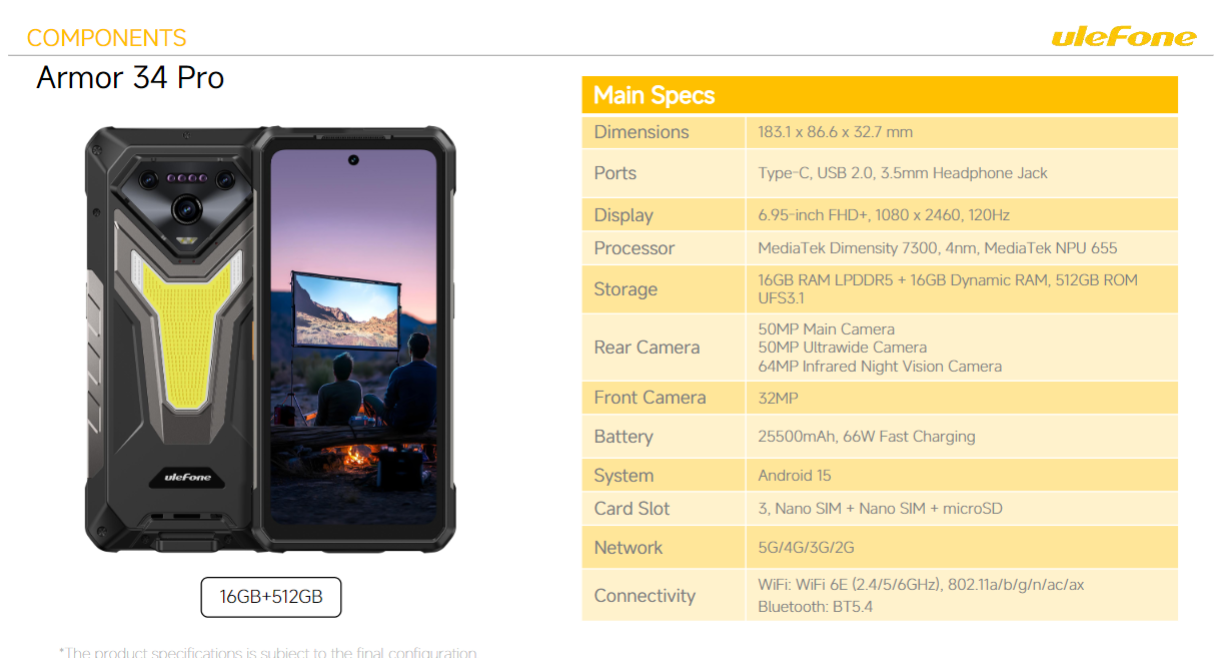This screenshot has height=658, width=1216.
Task: Click the WiFi 6E connectivity line
Action: pos(920,584)
